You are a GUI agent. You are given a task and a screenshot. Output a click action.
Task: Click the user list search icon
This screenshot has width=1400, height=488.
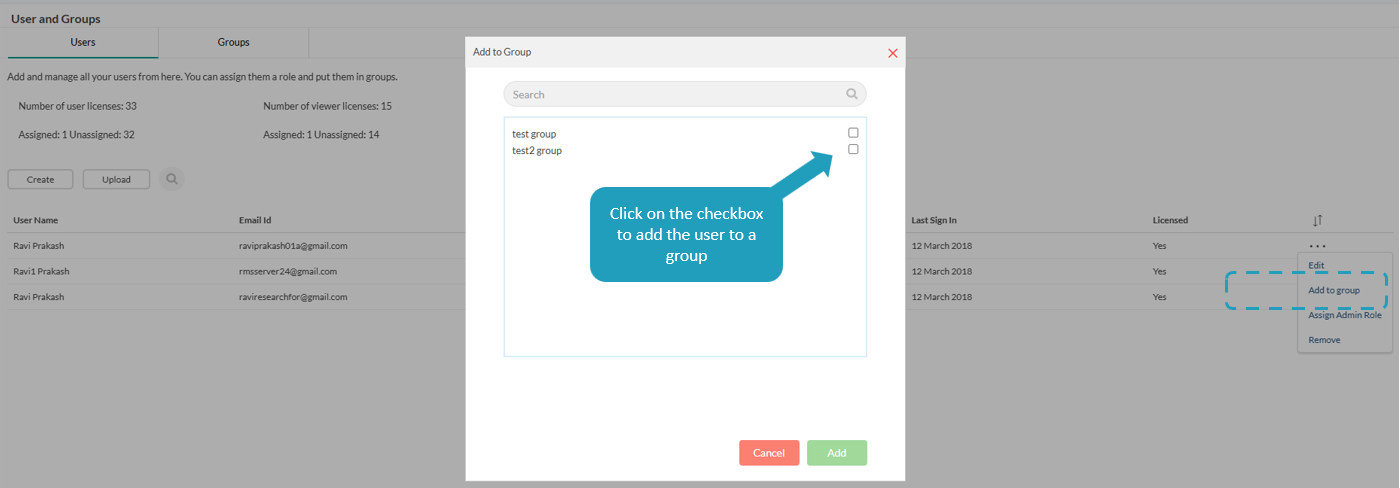pyautogui.click(x=172, y=179)
